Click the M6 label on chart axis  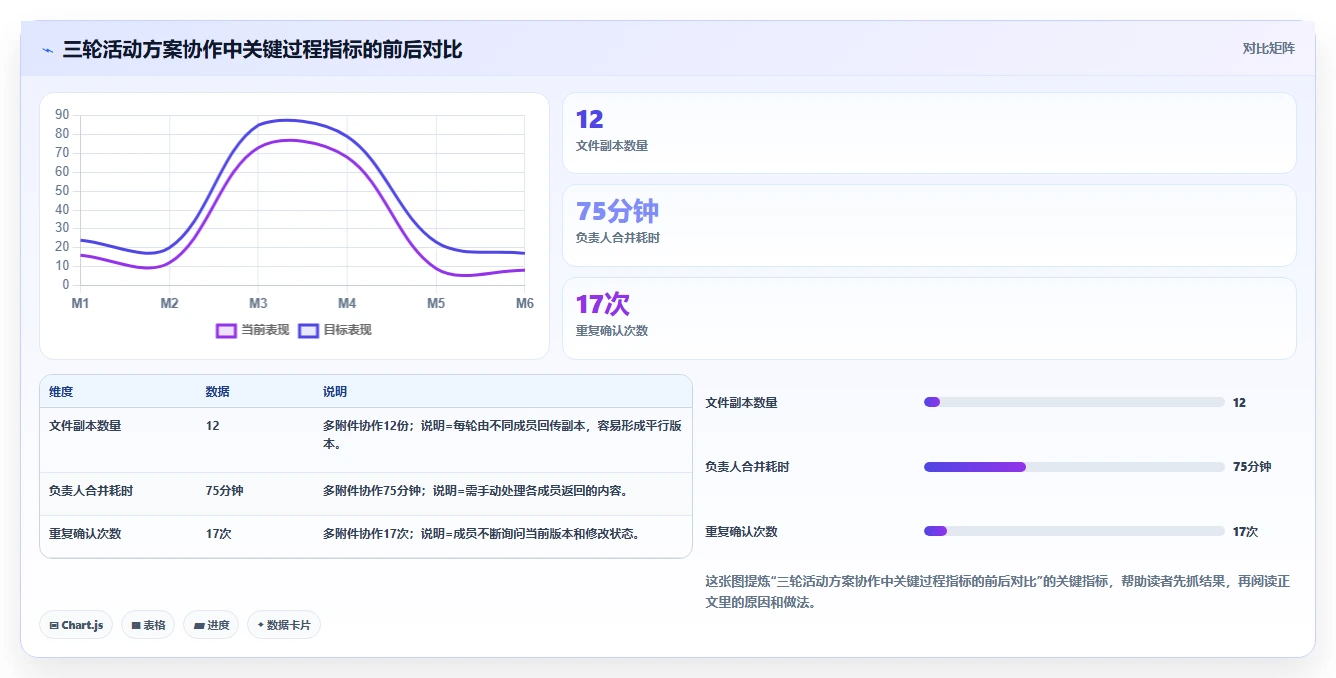tap(524, 303)
